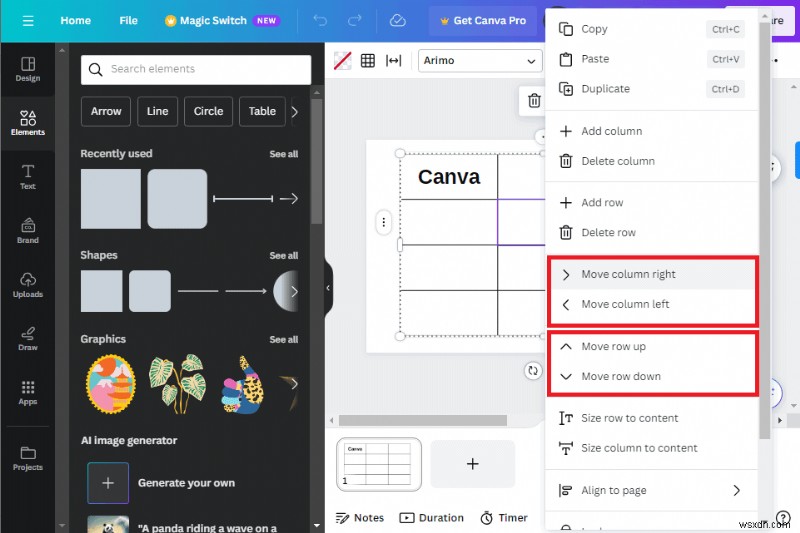The width and height of the screenshot is (800, 533).
Task: Choose Copy from the context menu
Action: click(x=652, y=29)
